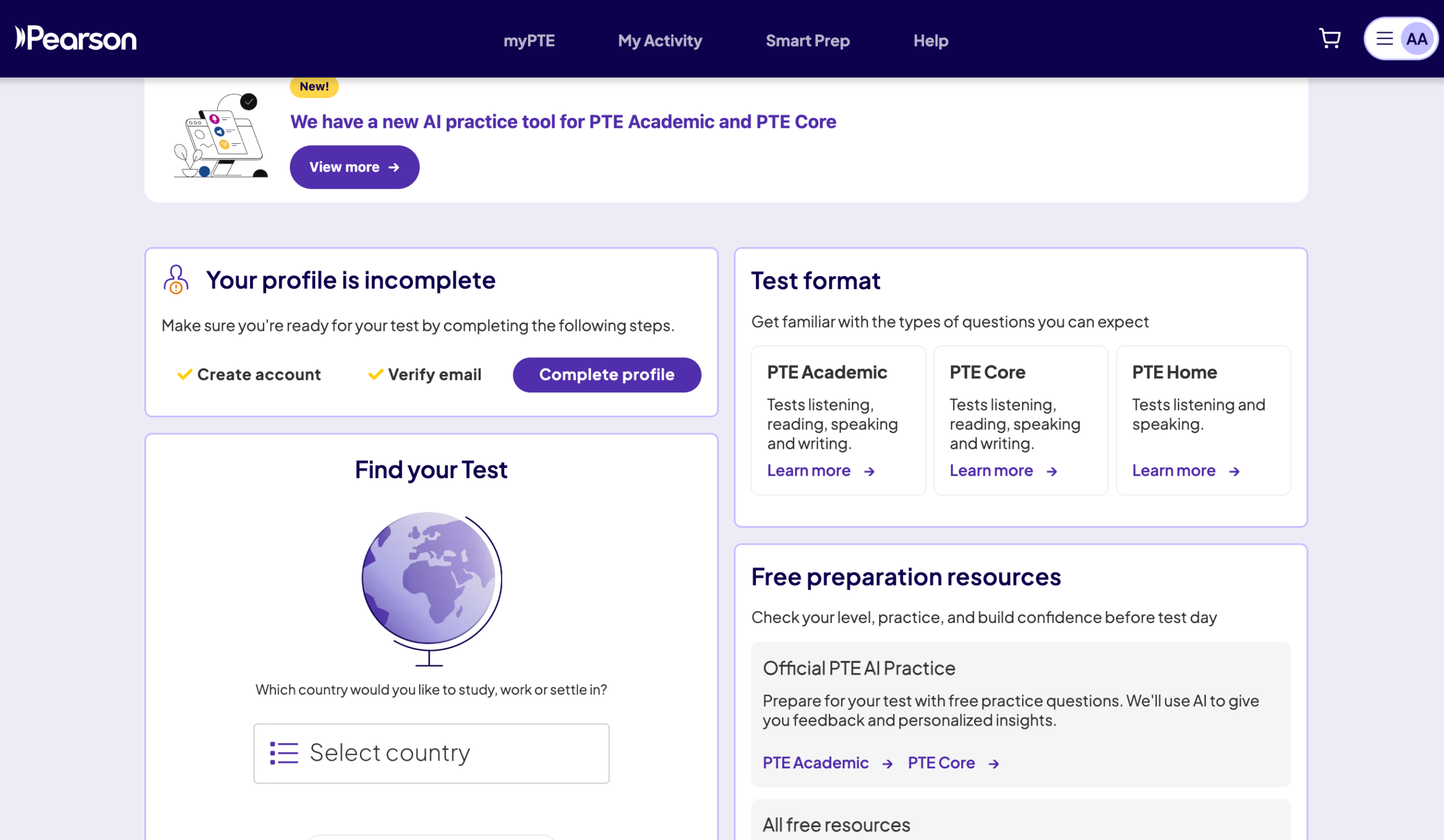The width and height of the screenshot is (1444, 840).
Task: Click the Complete profile button
Action: (607, 374)
